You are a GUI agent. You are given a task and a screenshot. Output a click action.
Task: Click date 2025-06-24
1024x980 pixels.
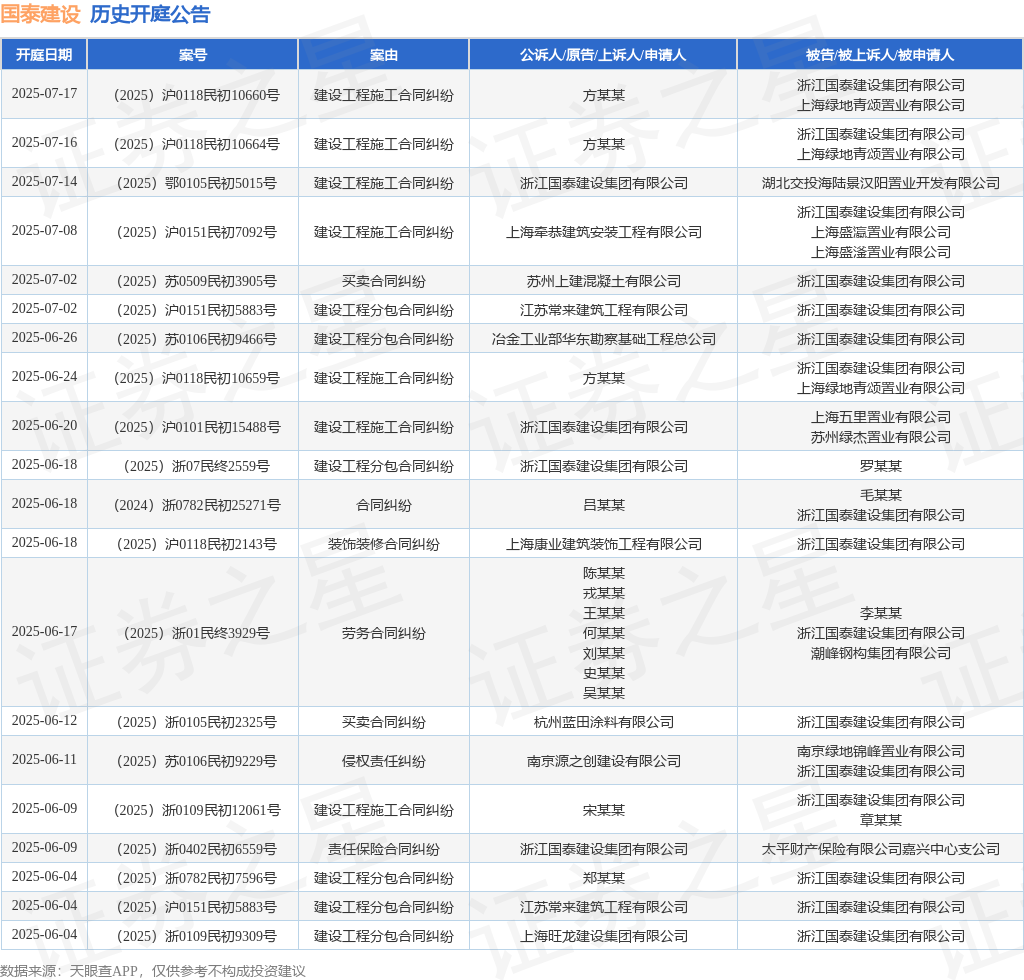[44, 377]
